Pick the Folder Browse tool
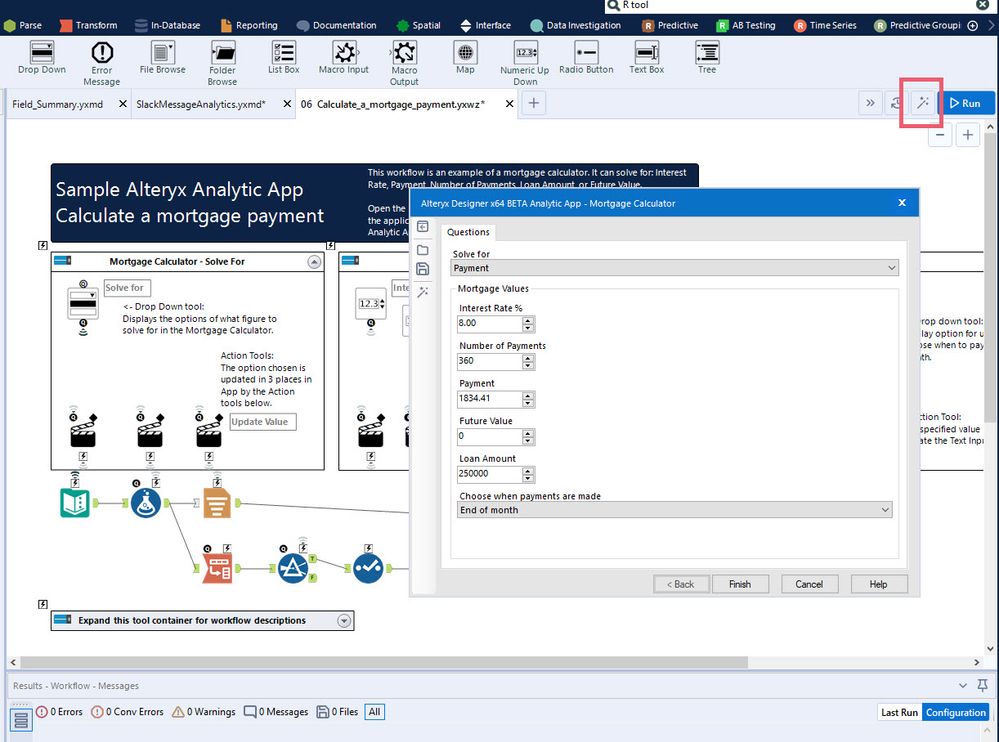The width and height of the screenshot is (999, 742). point(222,54)
